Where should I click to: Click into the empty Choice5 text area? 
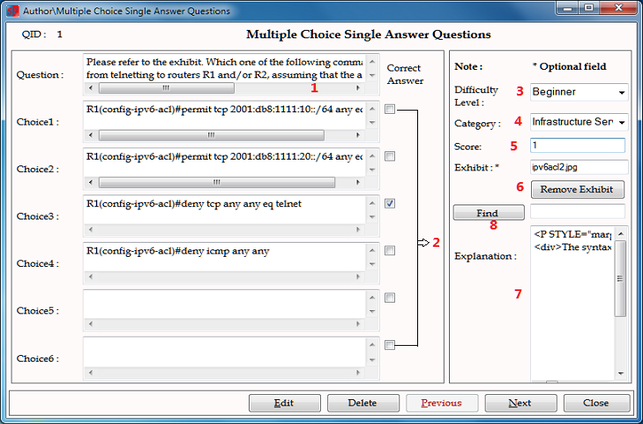tap(224, 304)
